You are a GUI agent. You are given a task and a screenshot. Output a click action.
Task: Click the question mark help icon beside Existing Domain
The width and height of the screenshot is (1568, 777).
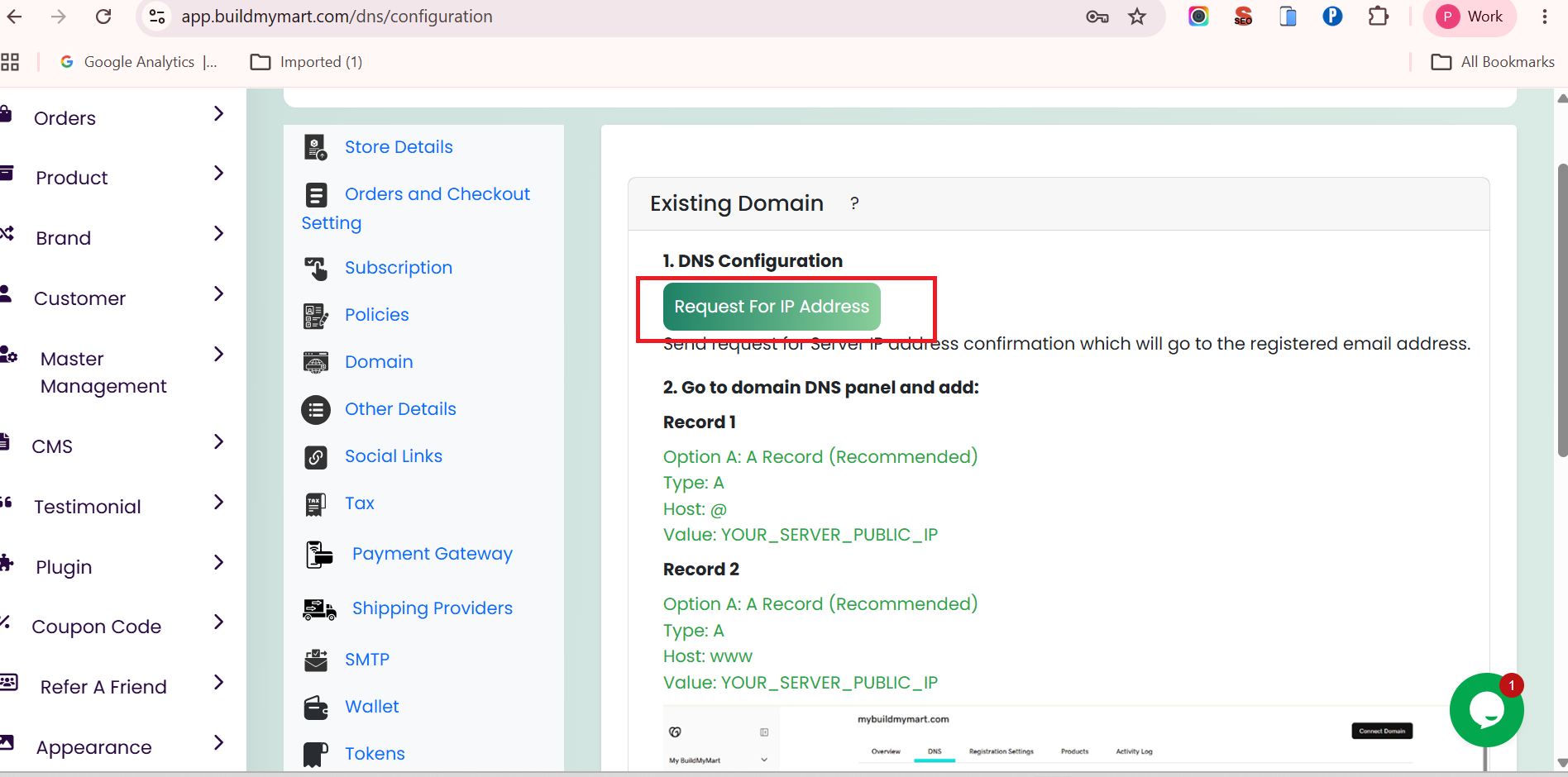click(854, 203)
